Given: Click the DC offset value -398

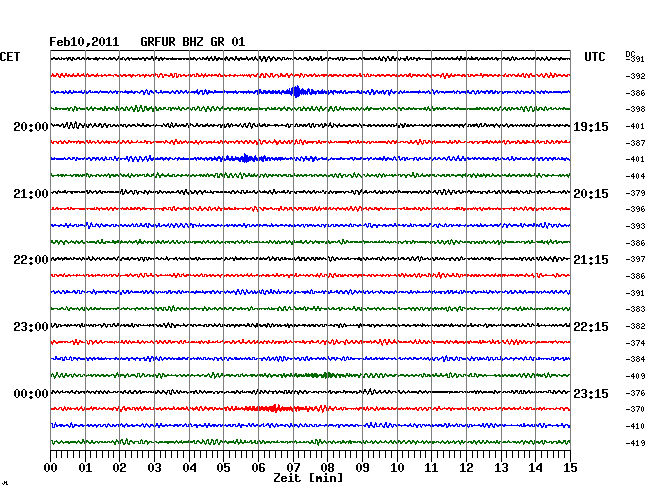Looking at the screenshot, I should (635, 109).
